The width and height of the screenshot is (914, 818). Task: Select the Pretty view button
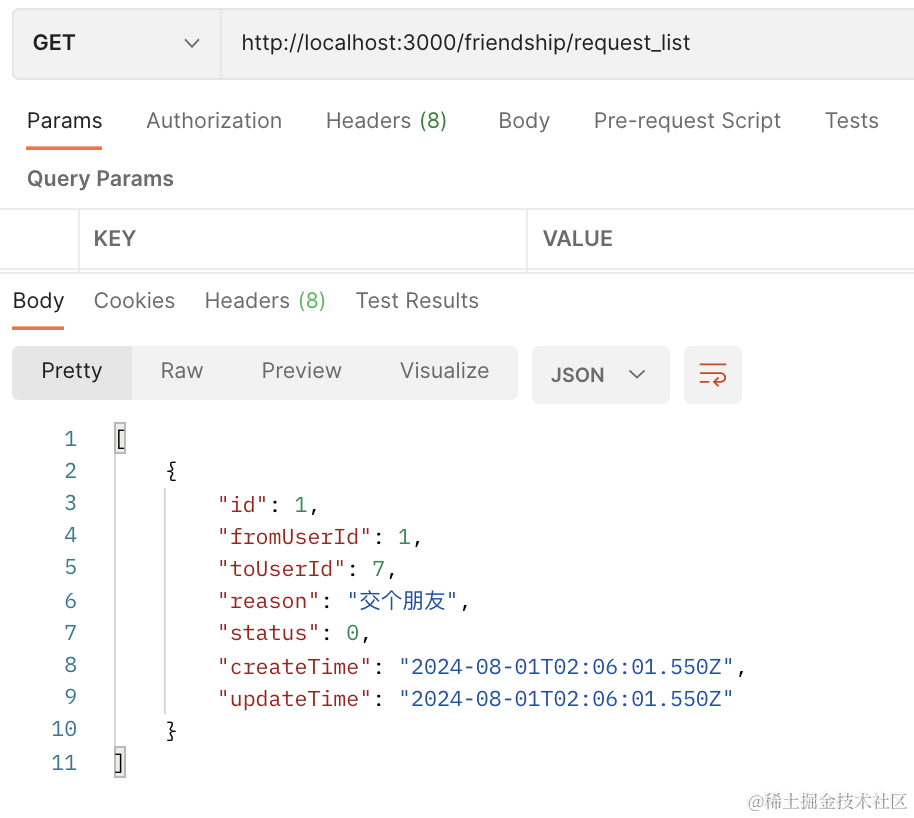click(72, 371)
